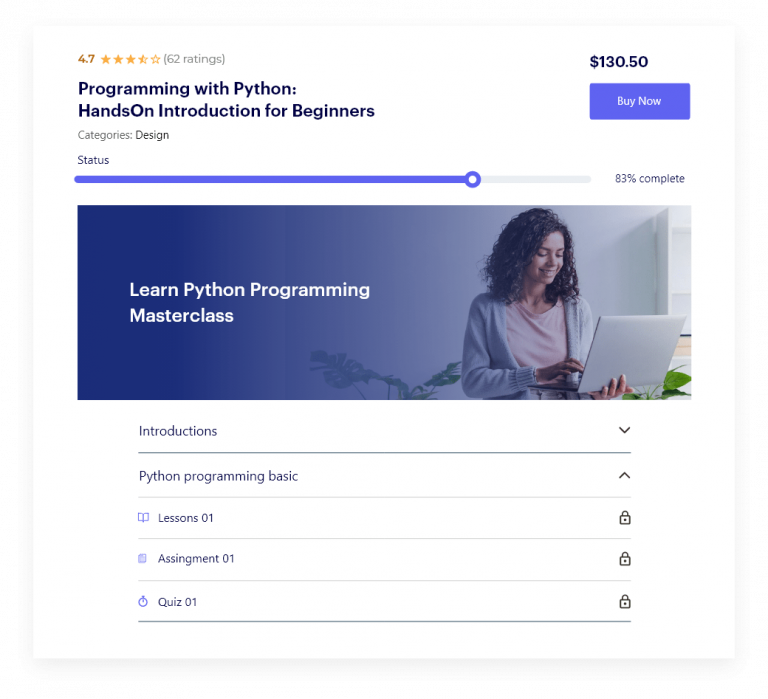Click the Introductions section heading

point(178,431)
